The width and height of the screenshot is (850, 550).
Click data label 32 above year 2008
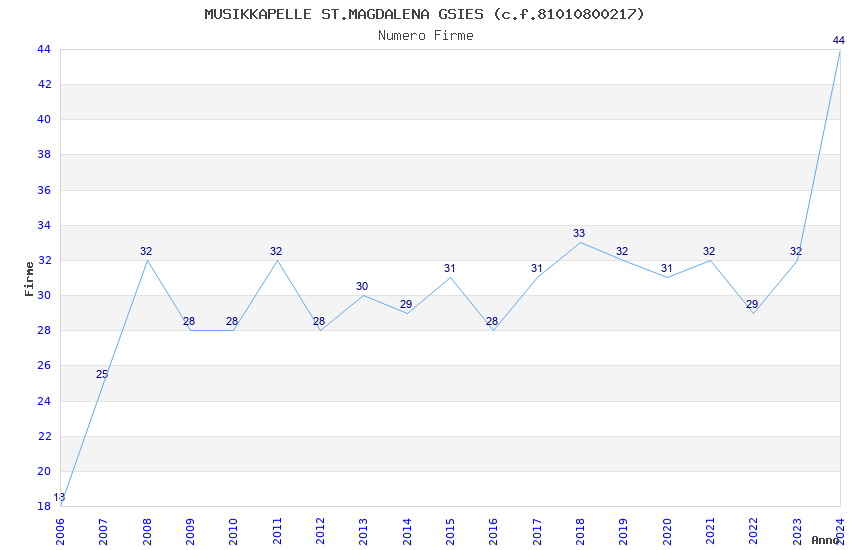(146, 251)
